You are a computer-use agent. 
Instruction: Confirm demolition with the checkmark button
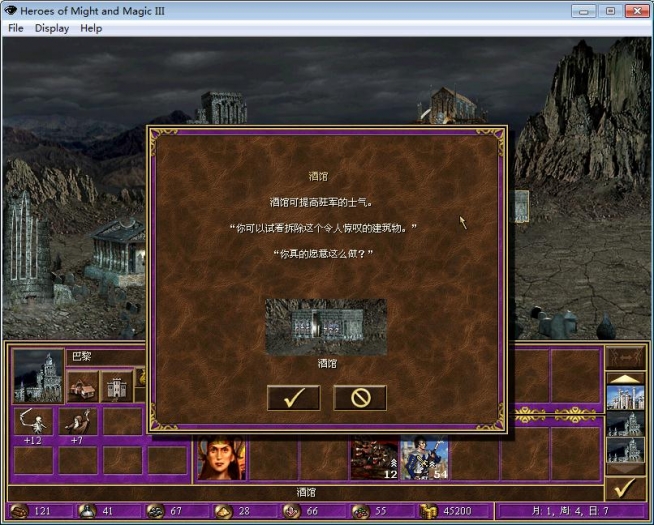pyautogui.click(x=294, y=398)
